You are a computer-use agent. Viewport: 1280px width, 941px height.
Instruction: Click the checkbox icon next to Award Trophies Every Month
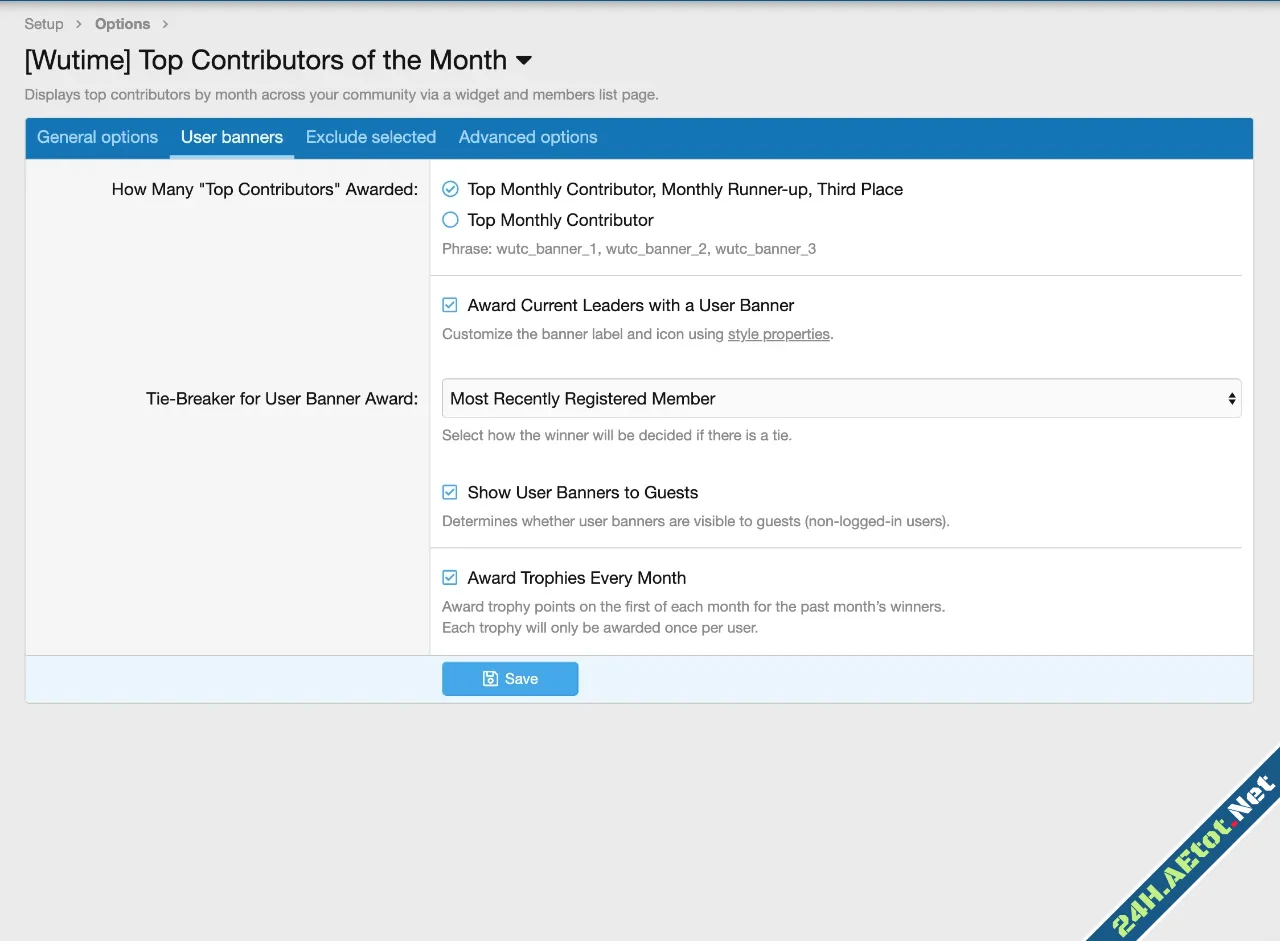[449, 577]
